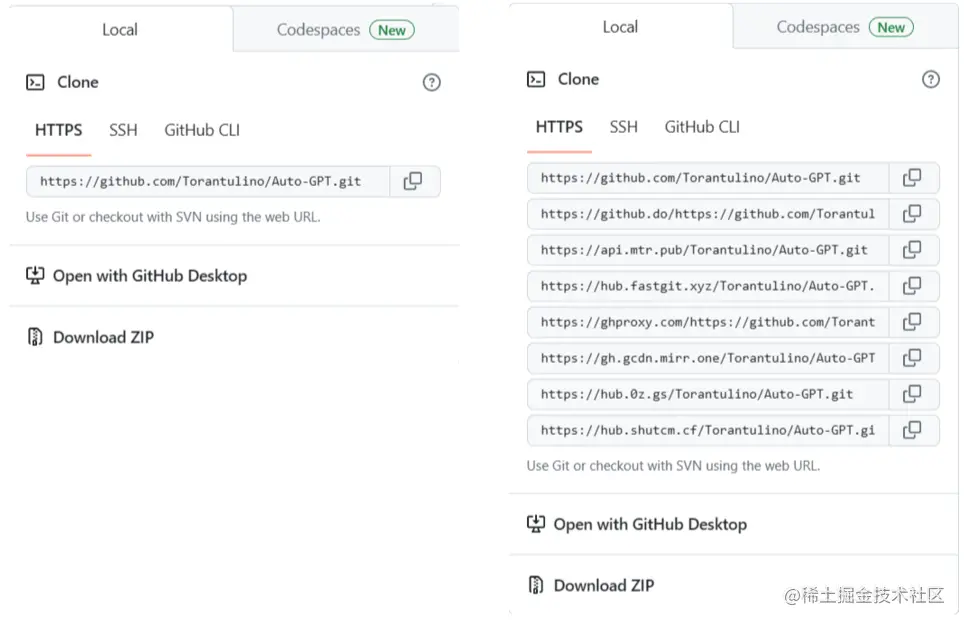964x625 pixels.
Task: Open with GitHub Desktop in right panel
Action: (x=650, y=524)
